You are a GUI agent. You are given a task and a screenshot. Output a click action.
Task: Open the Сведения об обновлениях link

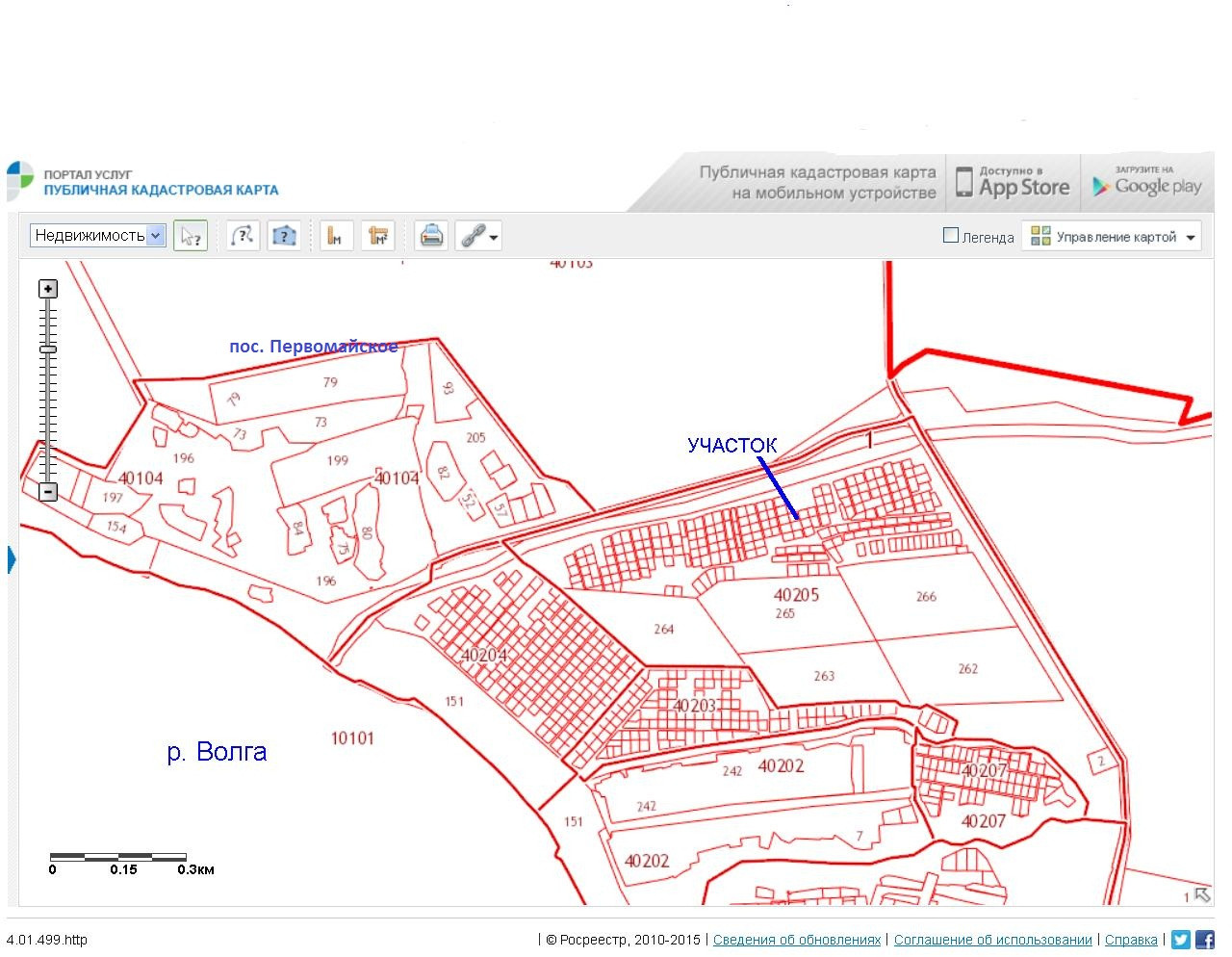point(796,940)
